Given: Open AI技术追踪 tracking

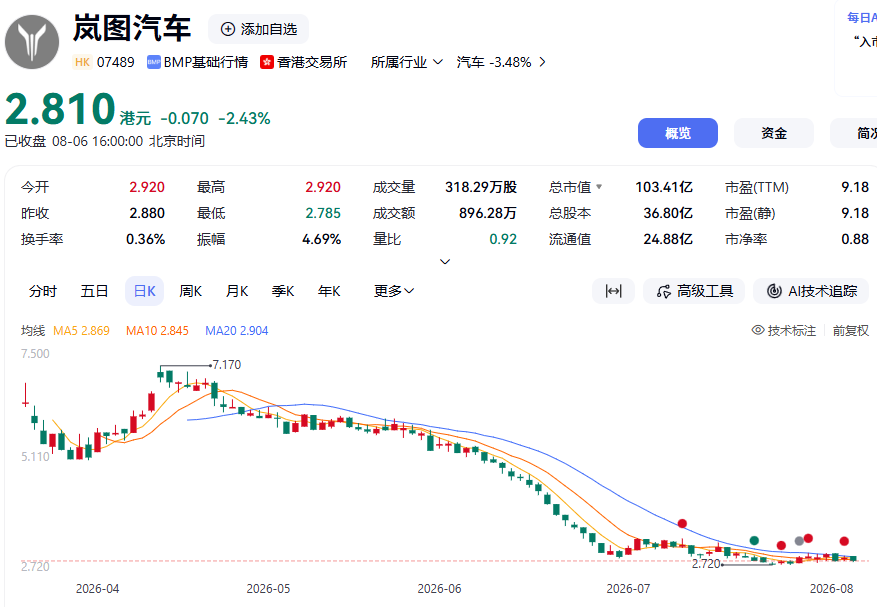Looking at the screenshot, I should (x=811, y=291).
